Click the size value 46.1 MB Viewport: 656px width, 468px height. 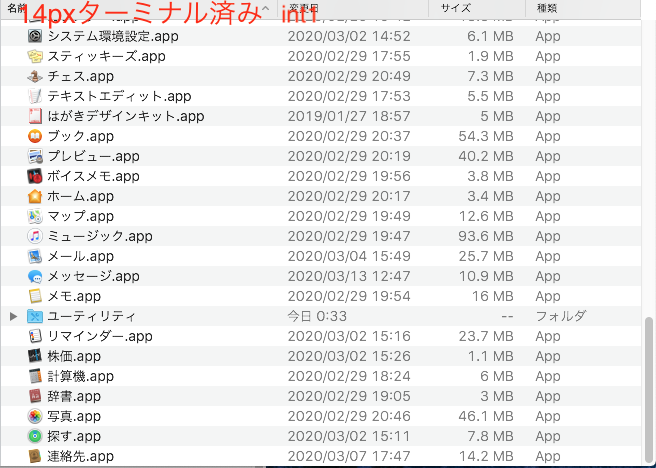click(486, 416)
